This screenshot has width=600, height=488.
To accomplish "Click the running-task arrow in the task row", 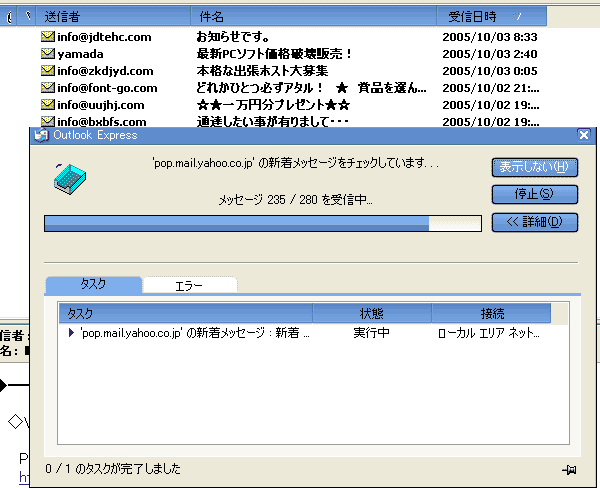I will coord(71,333).
